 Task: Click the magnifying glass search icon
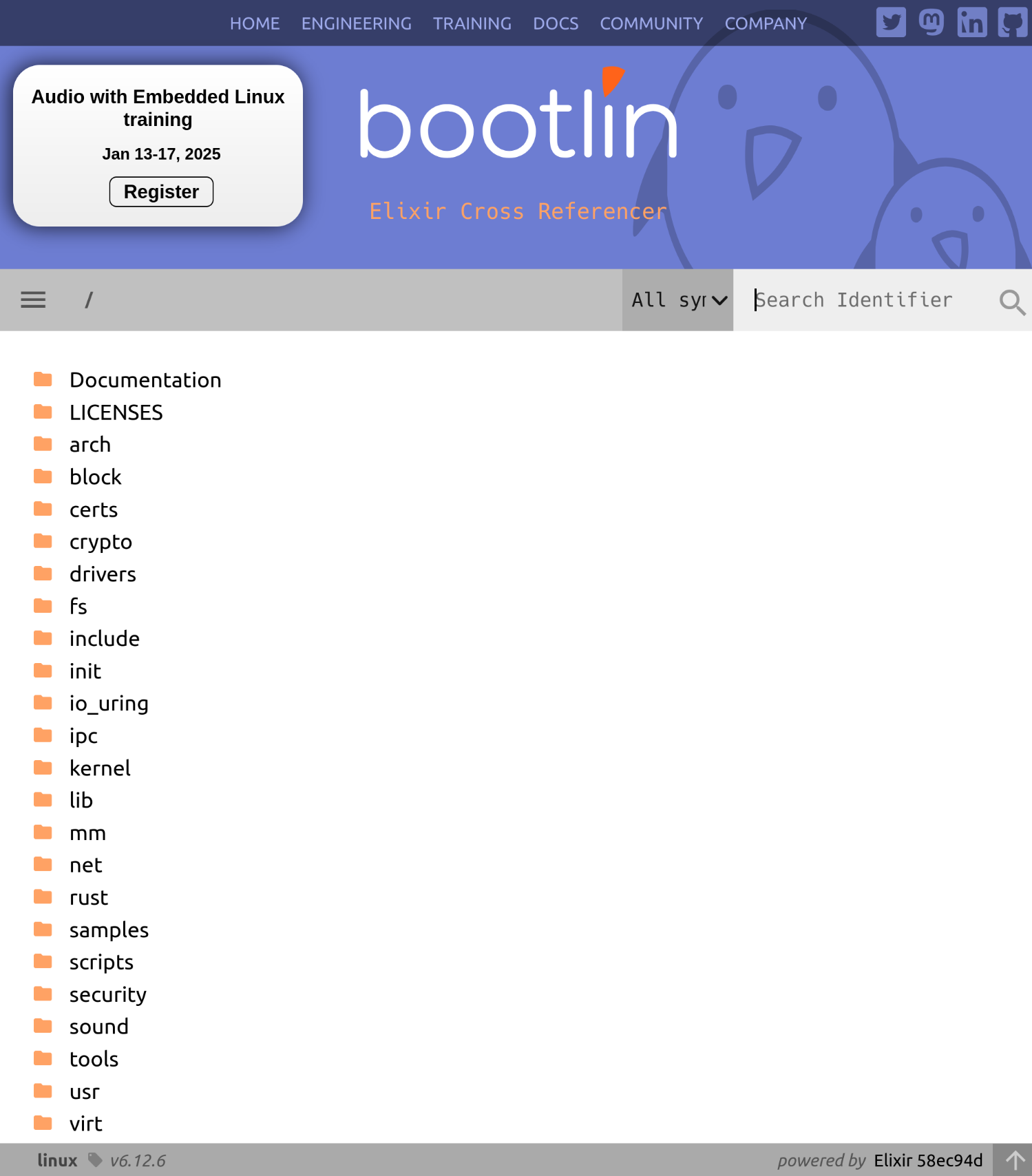pyautogui.click(x=1012, y=302)
